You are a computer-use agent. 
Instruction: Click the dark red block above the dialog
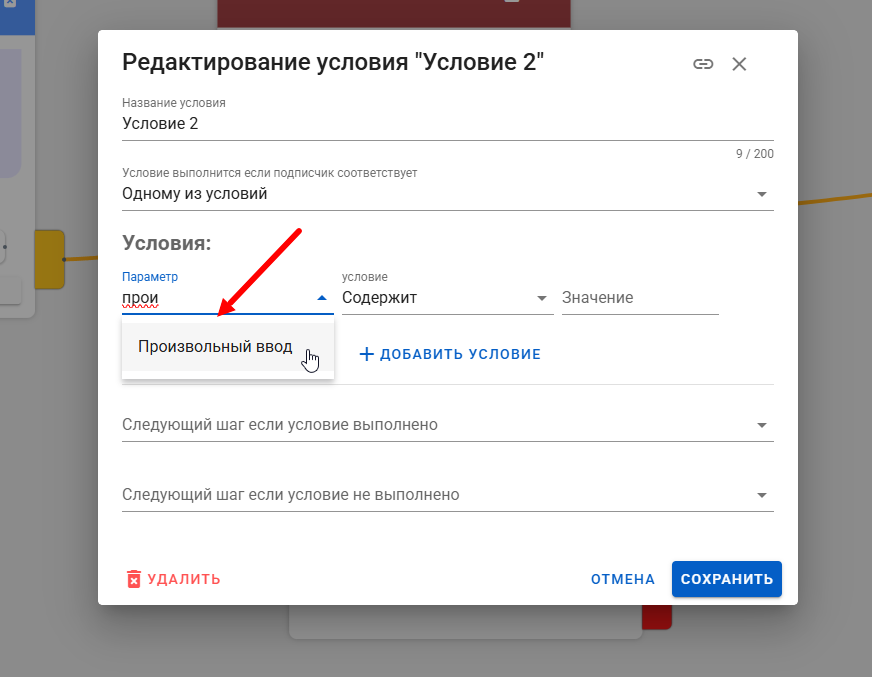pos(393,13)
